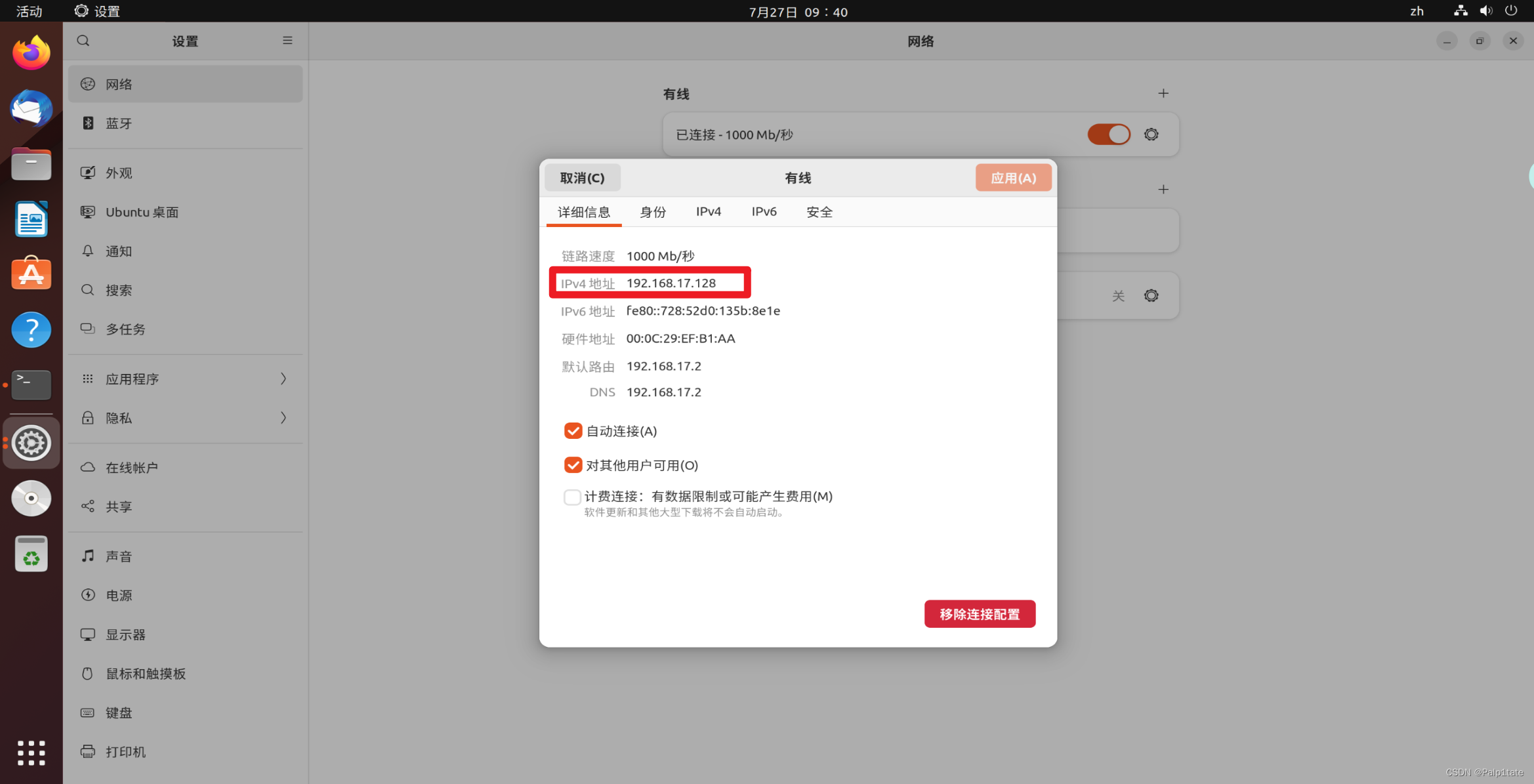Image resolution: width=1534 pixels, height=784 pixels.
Task: Open the Files manager dock icon
Action: coord(31,163)
